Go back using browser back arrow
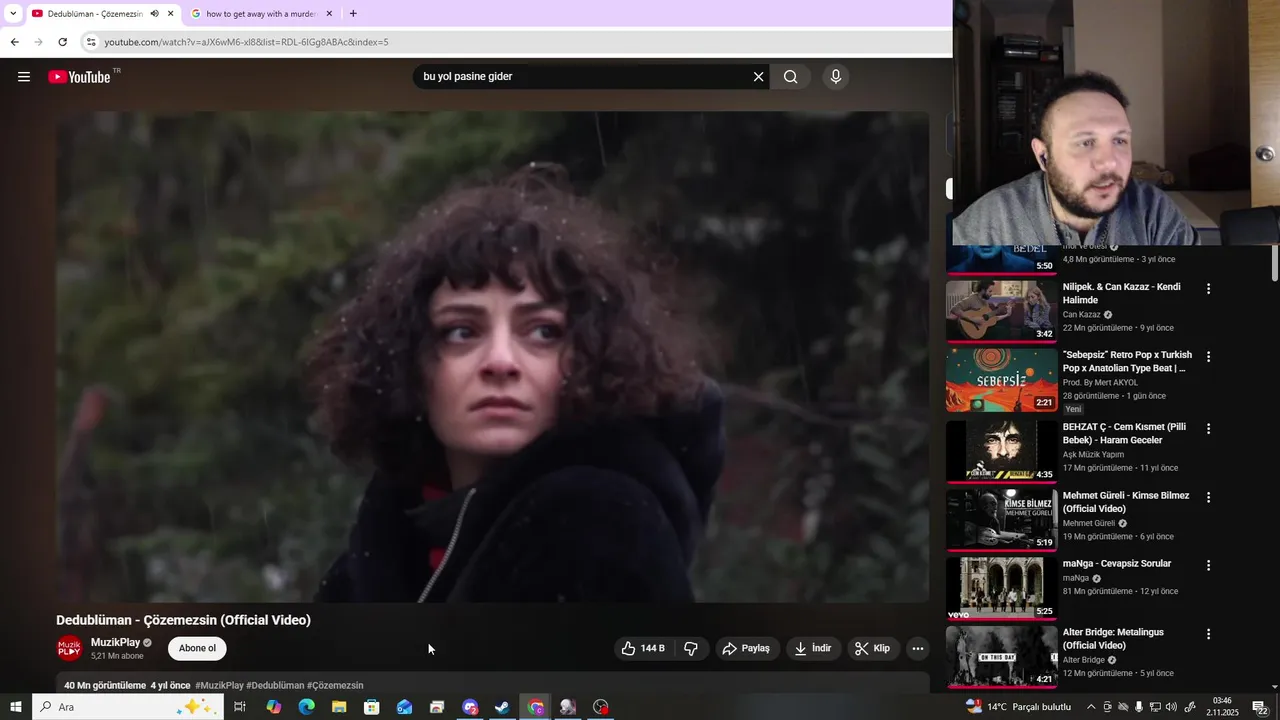 click(14, 42)
